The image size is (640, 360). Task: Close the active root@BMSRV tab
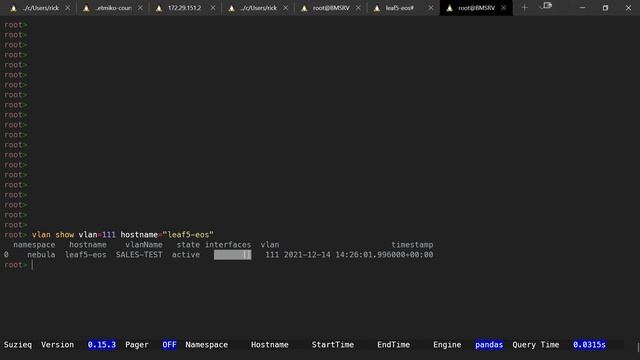click(x=503, y=8)
